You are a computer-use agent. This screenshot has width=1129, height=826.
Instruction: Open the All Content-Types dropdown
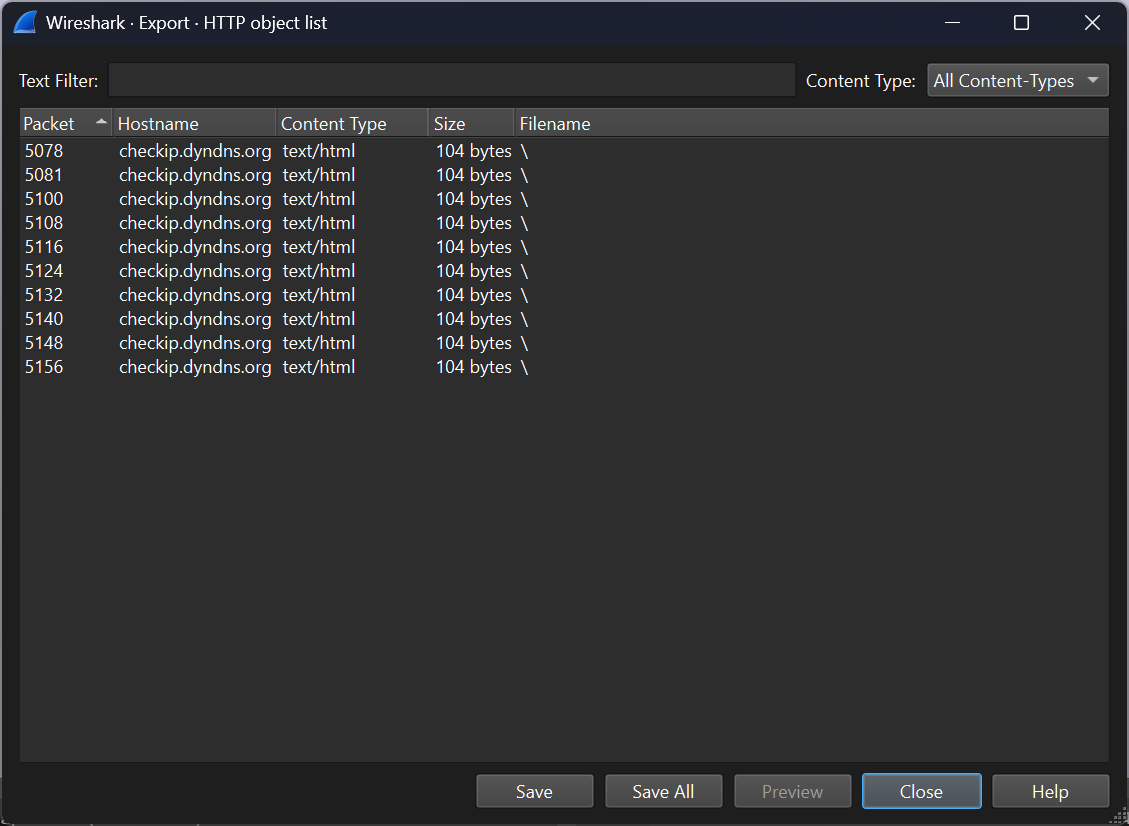[1017, 81]
